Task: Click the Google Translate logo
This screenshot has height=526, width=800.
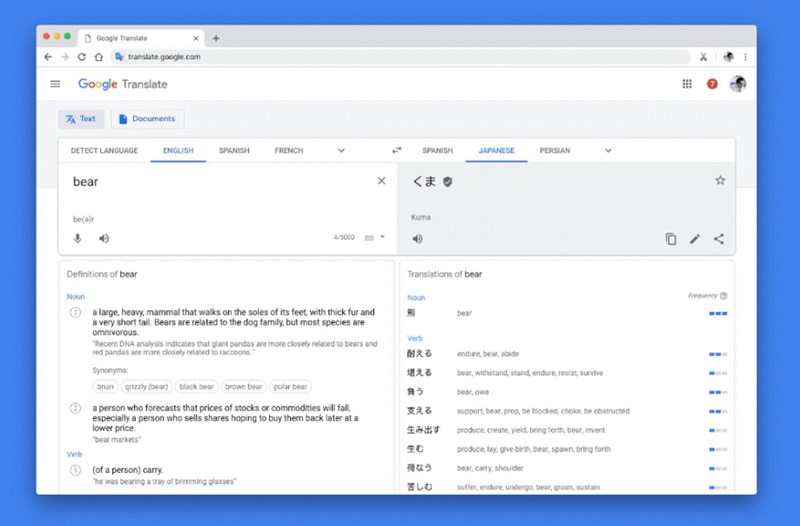Action: pos(122,84)
